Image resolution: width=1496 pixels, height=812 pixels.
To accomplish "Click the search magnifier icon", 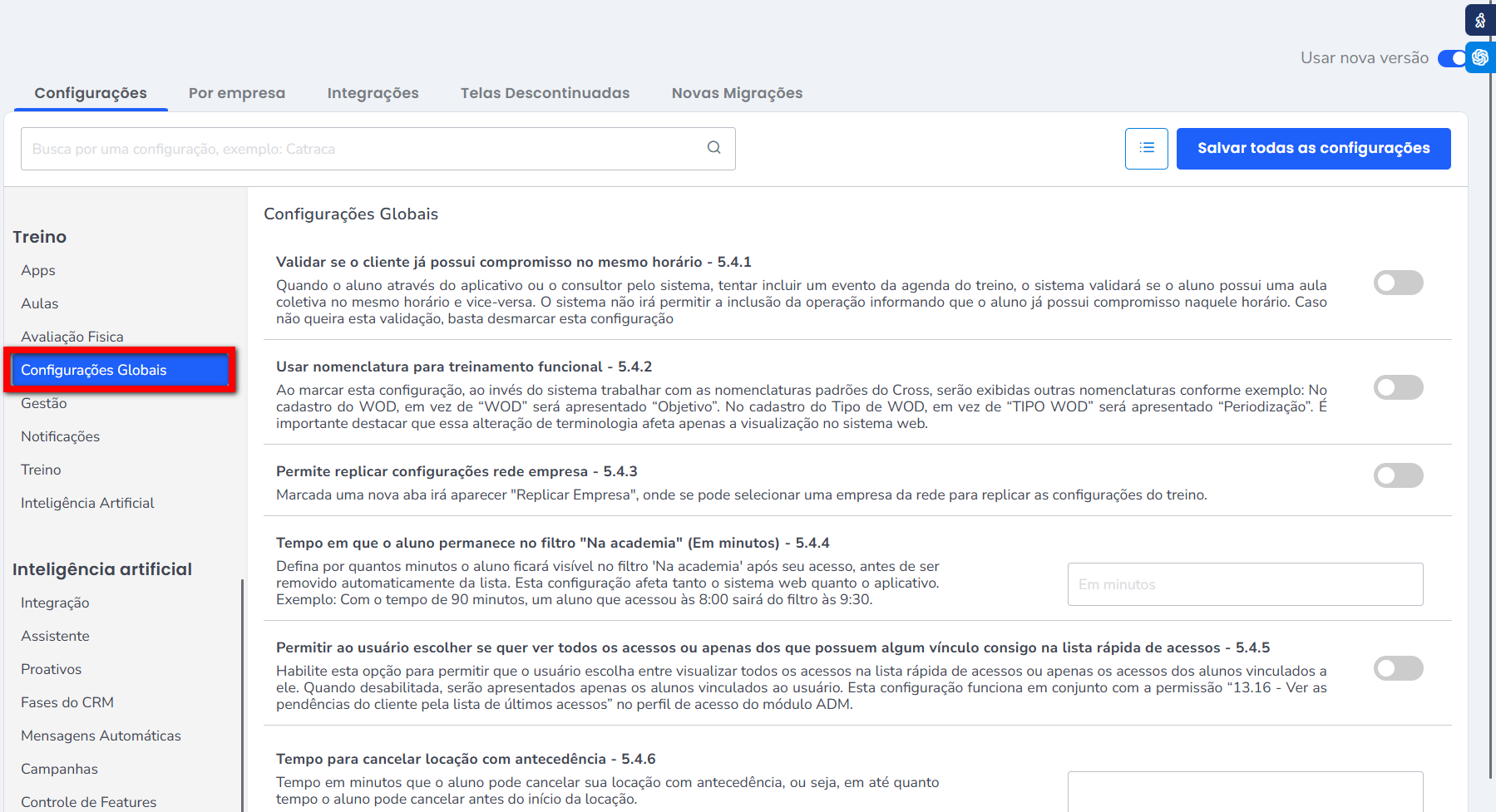I will click(713, 148).
